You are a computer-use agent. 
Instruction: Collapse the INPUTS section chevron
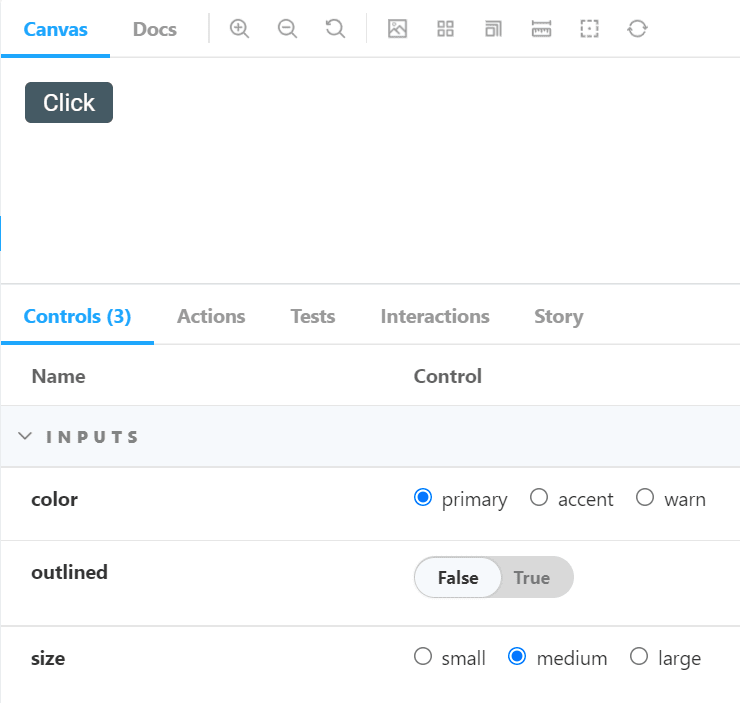coord(25,436)
